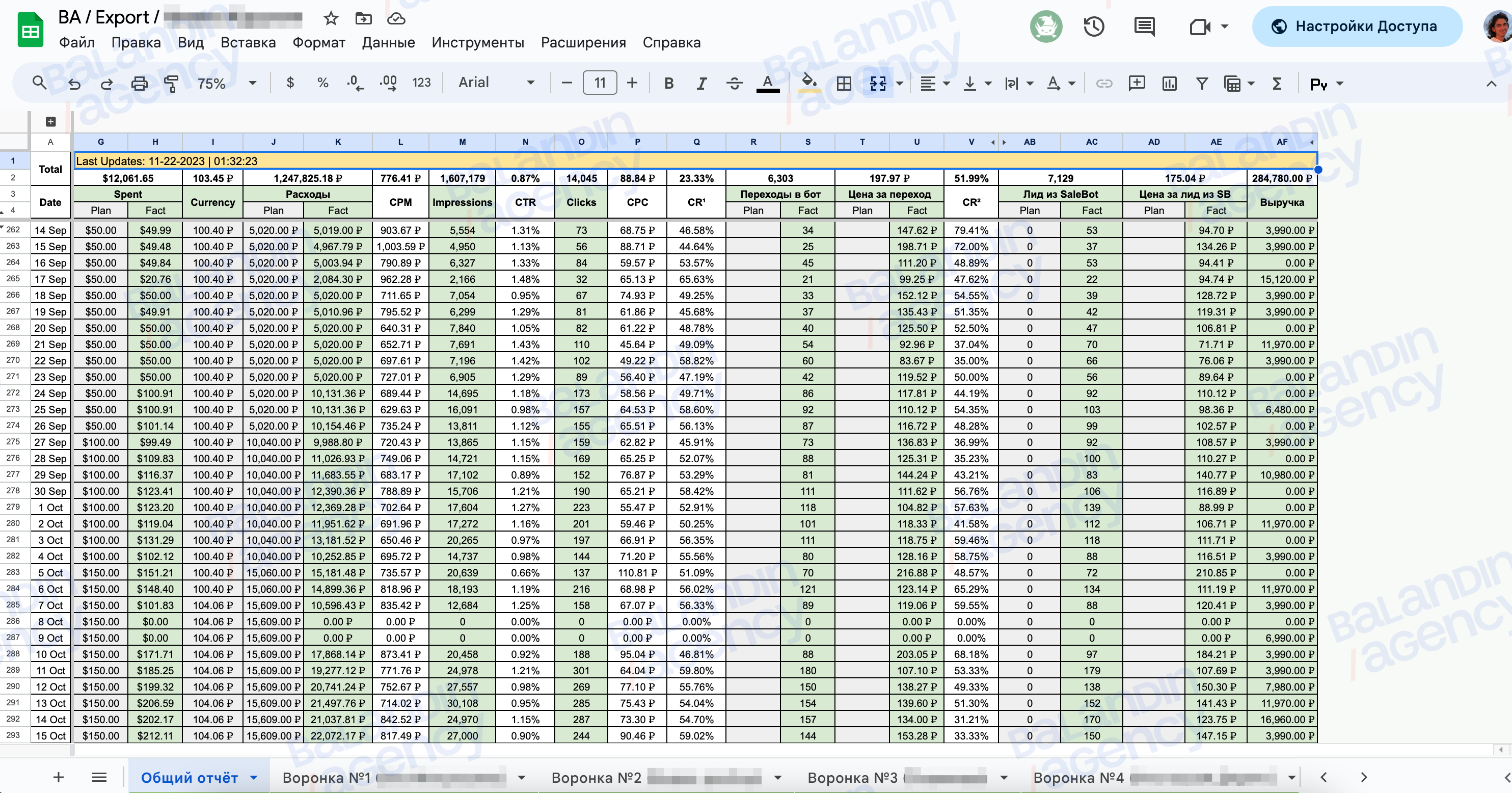Click the merge cells icon

tap(877, 84)
